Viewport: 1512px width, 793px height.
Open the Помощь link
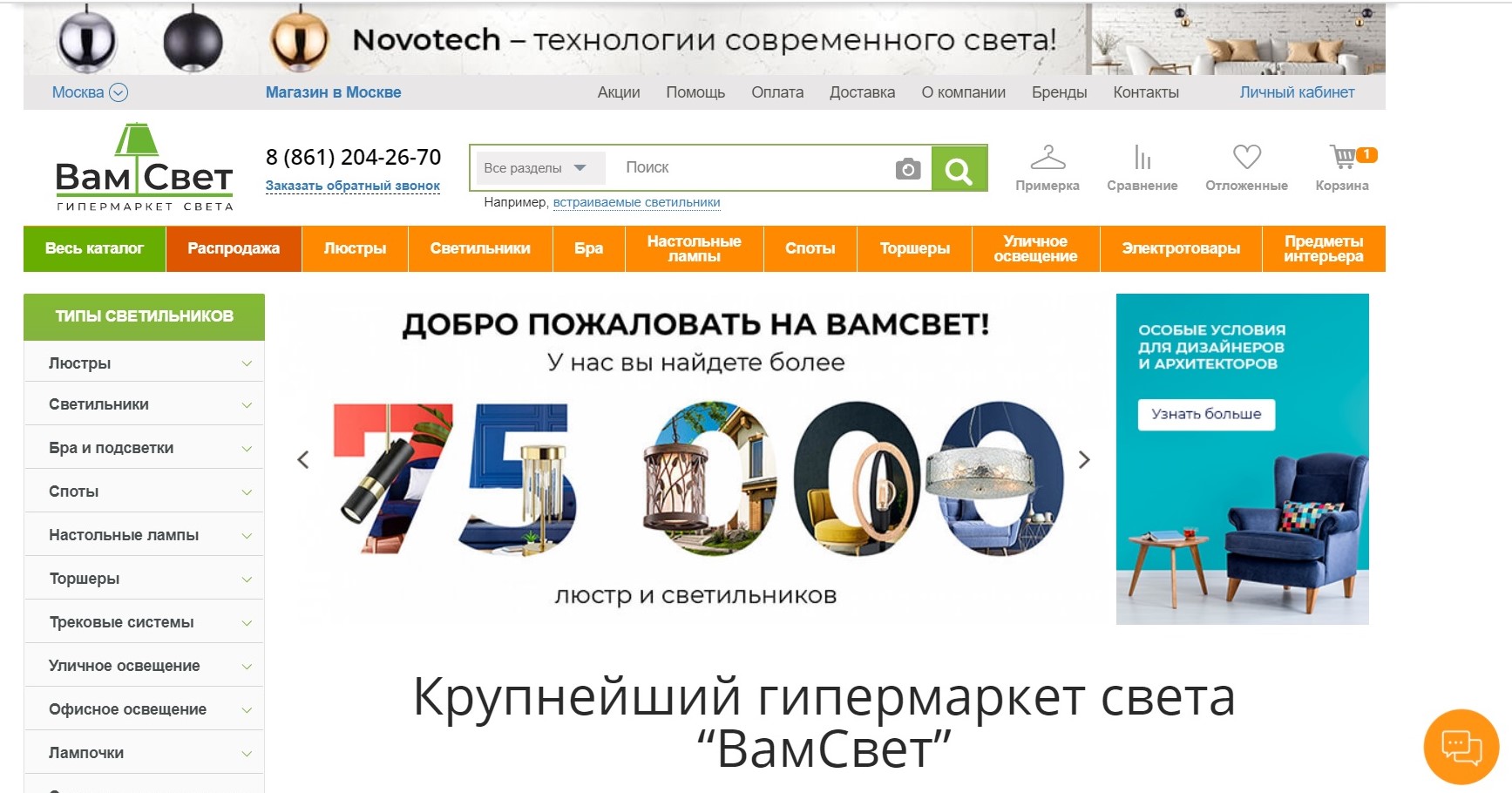(x=695, y=92)
